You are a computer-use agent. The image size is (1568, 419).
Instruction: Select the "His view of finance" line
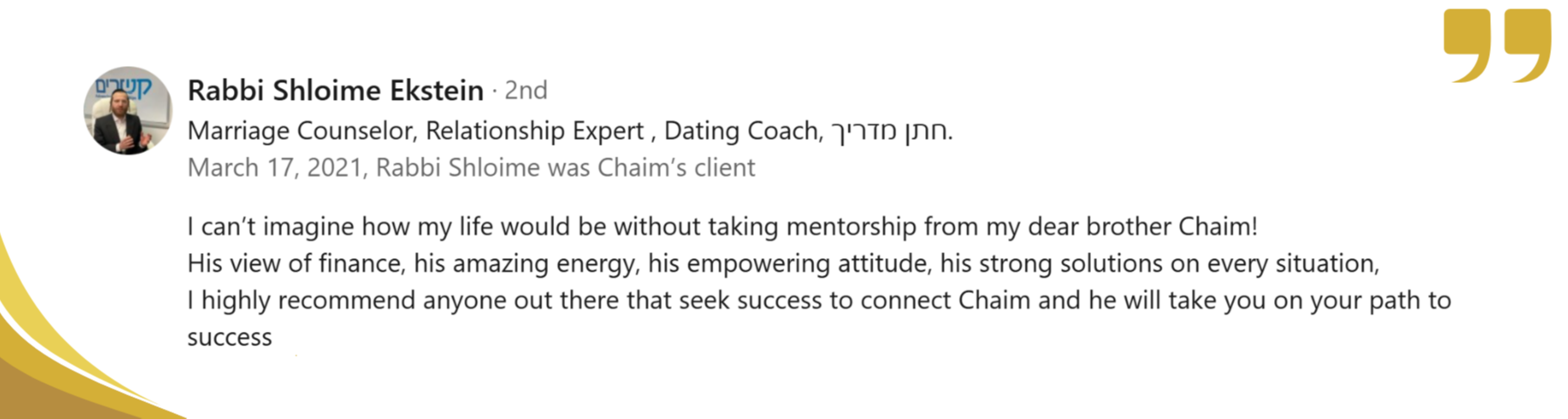coord(784,263)
